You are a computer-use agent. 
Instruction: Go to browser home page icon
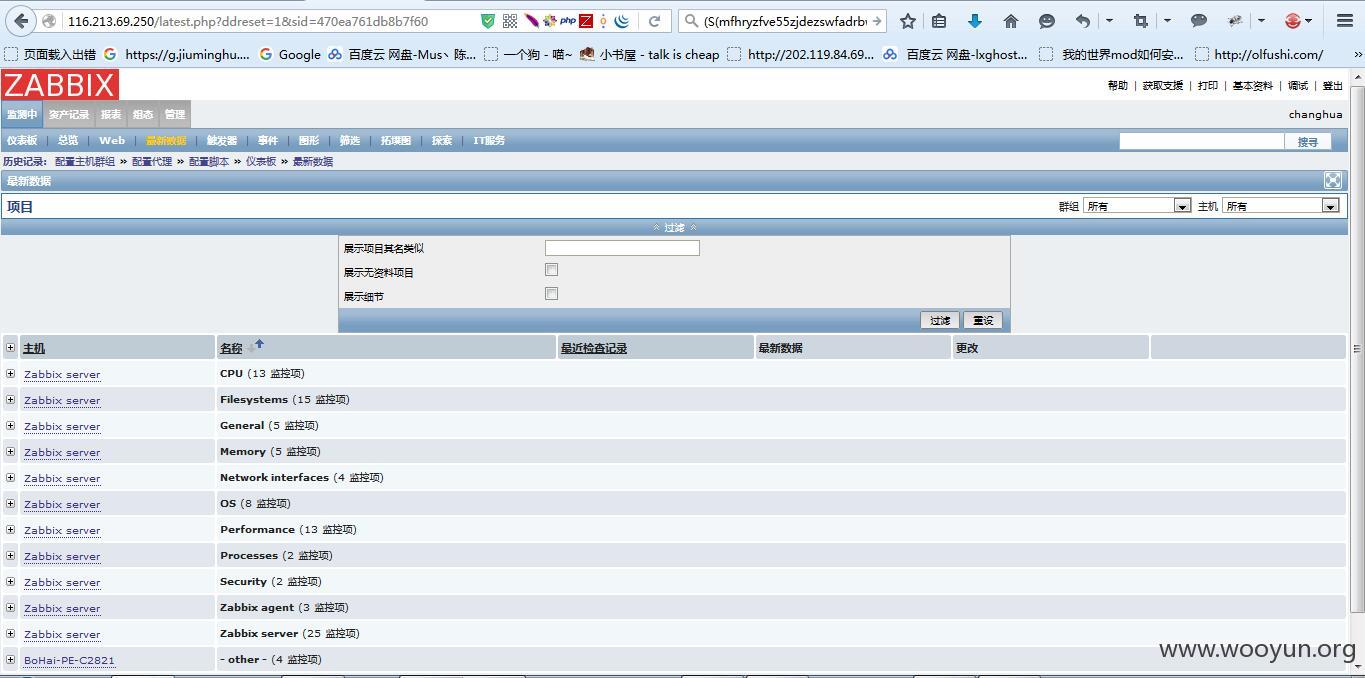click(x=1011, y=21)
